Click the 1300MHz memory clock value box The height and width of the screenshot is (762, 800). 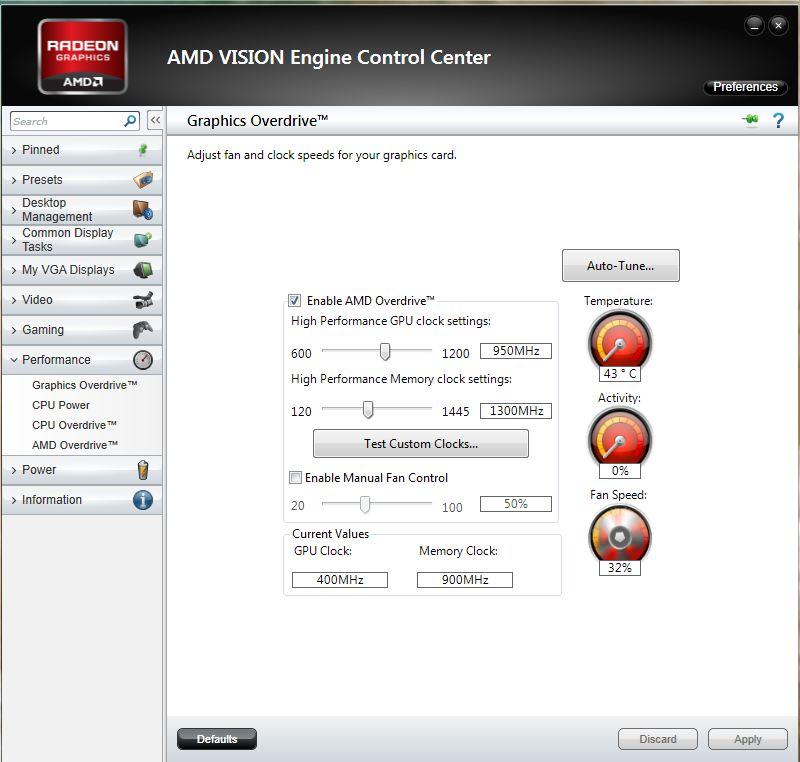point(516,411)
